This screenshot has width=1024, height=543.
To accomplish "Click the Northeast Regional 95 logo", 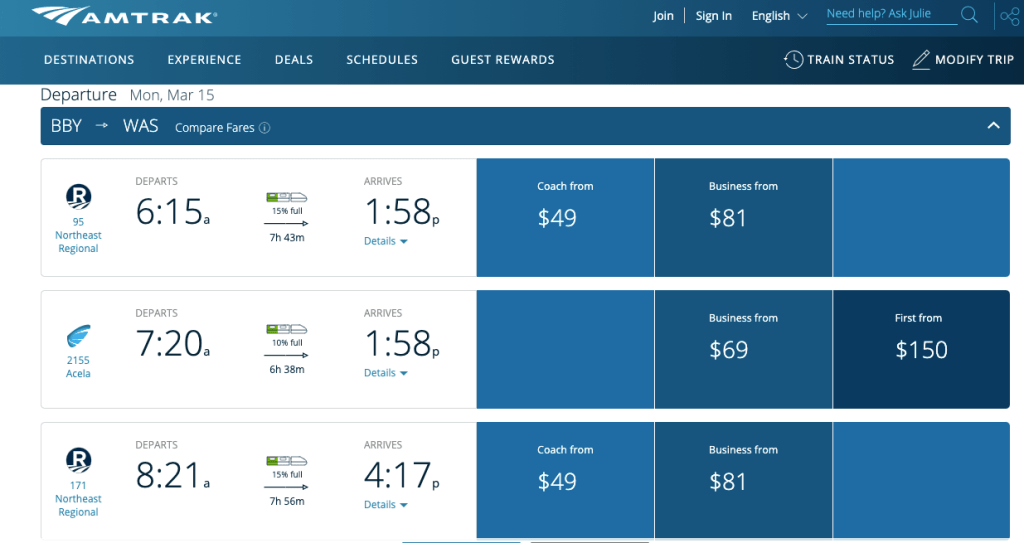I will tap(78, 196).
